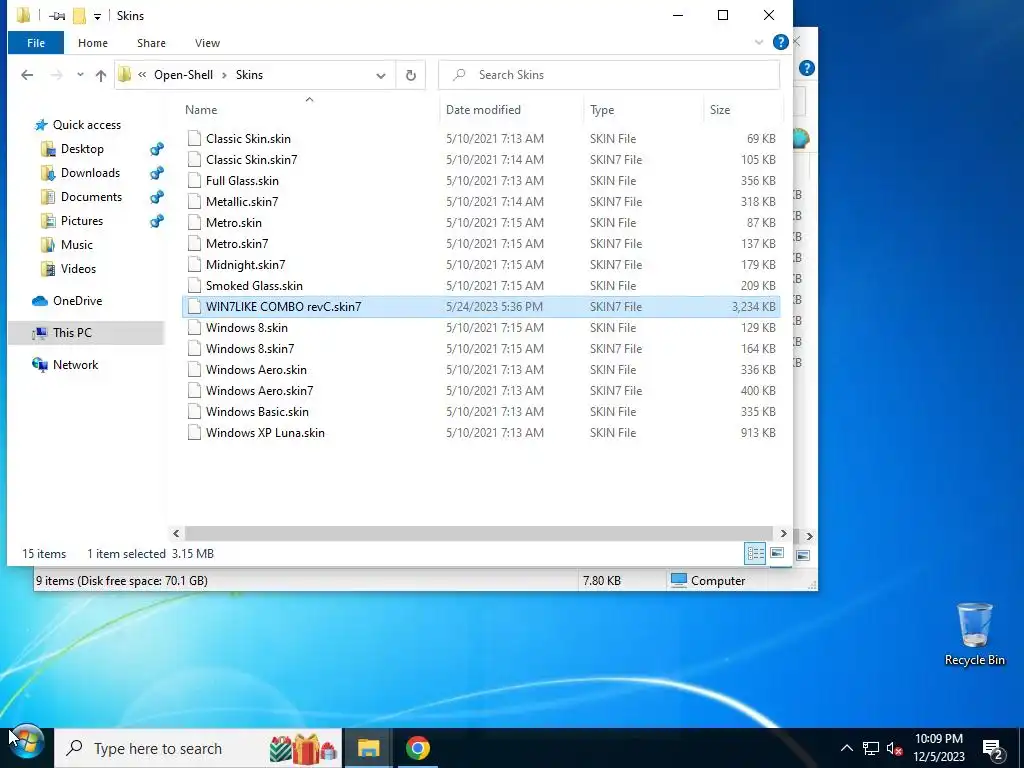Click the breadcrumb chevron after Open-Shell
The width and height of the screenshot is (1024, 768).
pyautogui.click(x=224, y=75)
